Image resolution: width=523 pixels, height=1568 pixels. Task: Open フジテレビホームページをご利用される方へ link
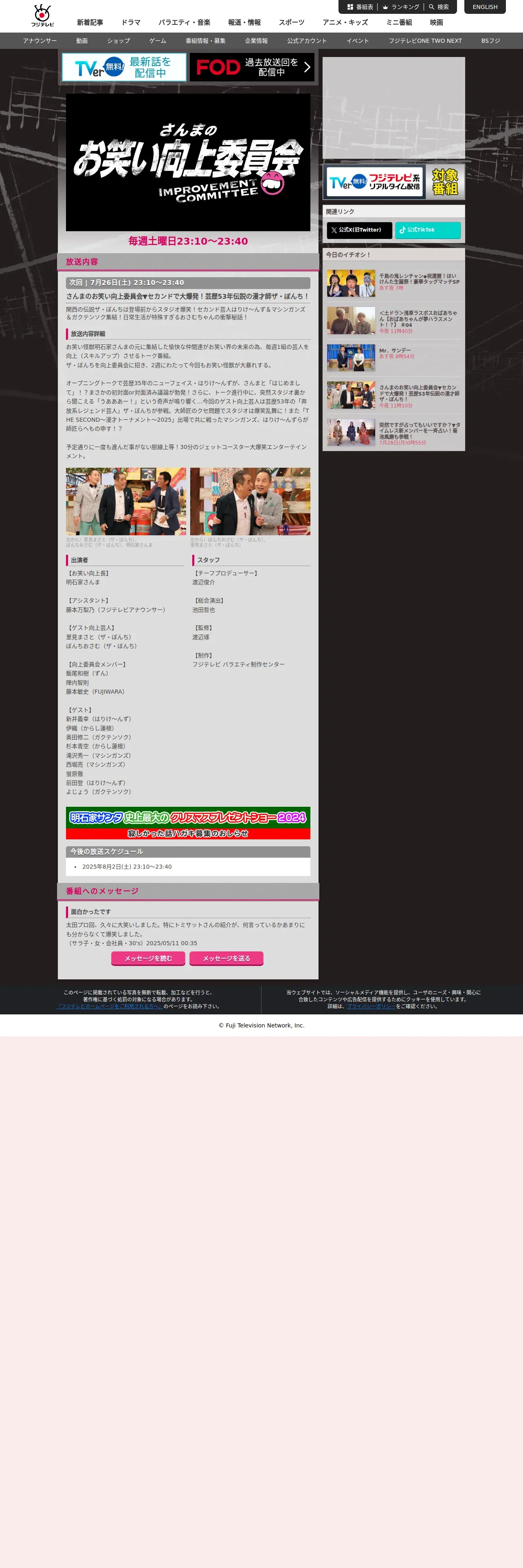110,1007
